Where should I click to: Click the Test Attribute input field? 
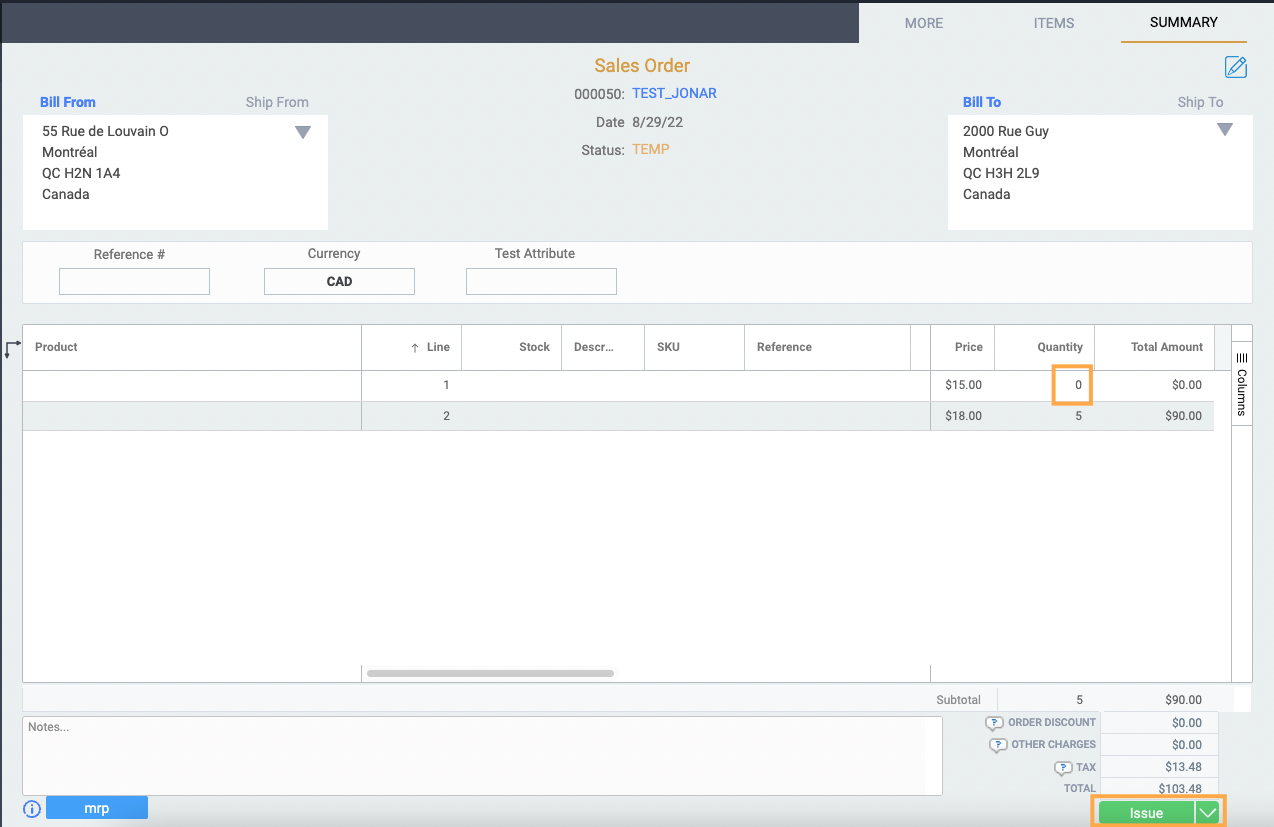[x=541, y=282]
